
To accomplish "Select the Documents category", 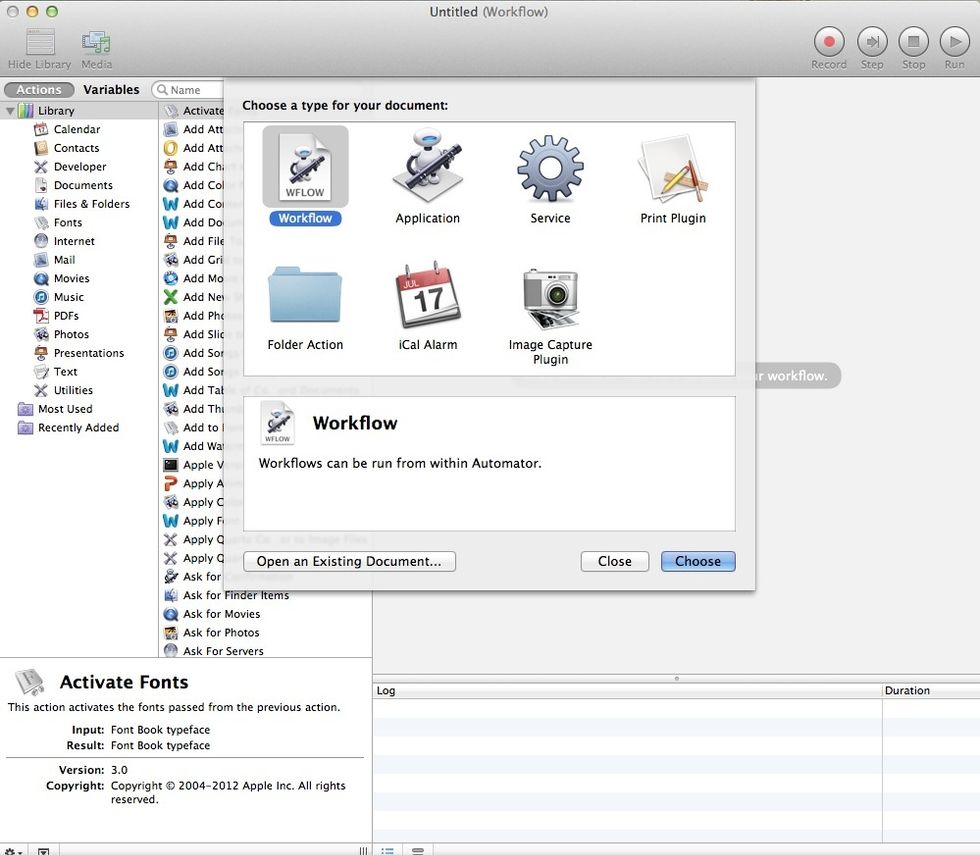I will point(82,186).
